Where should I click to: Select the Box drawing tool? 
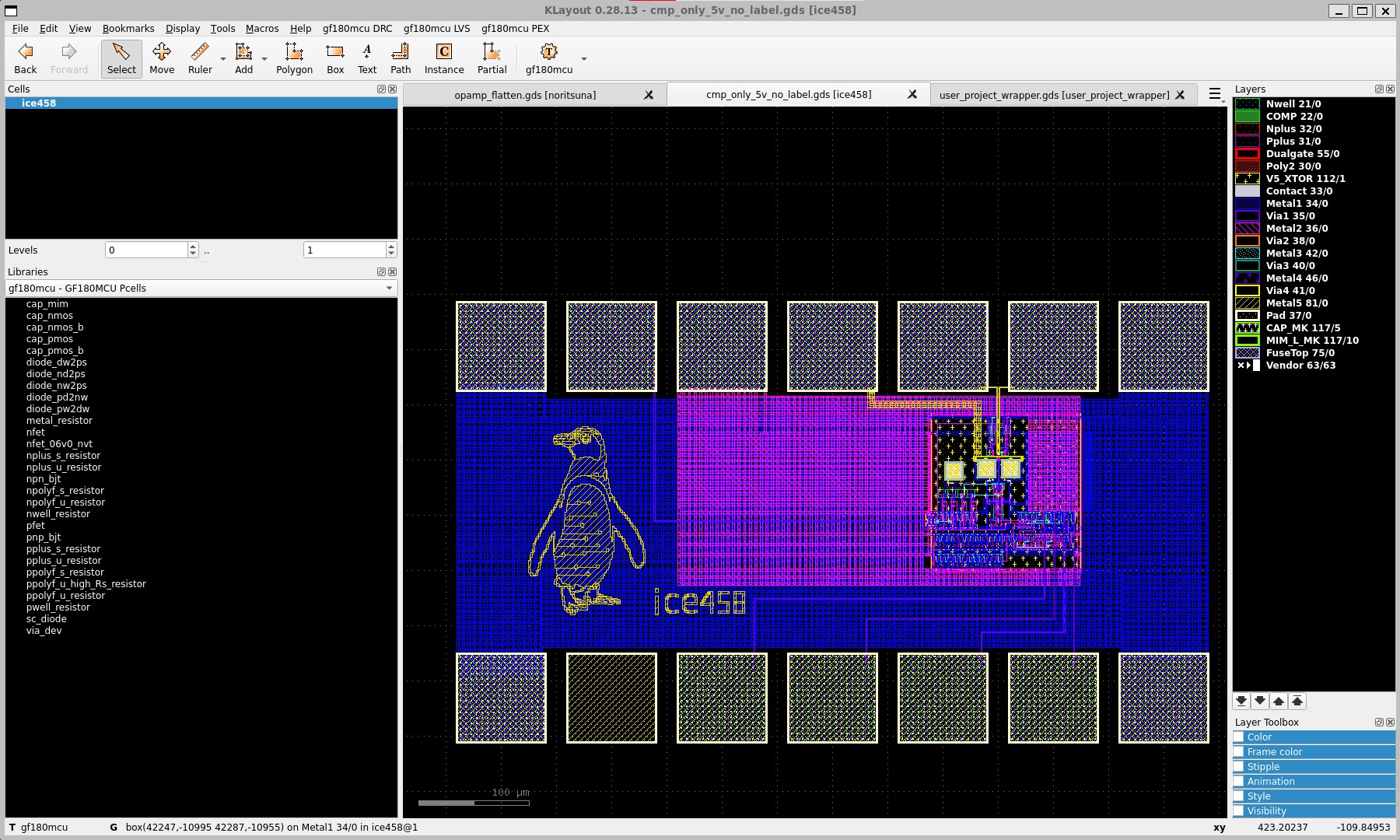(x=335, y=59)
